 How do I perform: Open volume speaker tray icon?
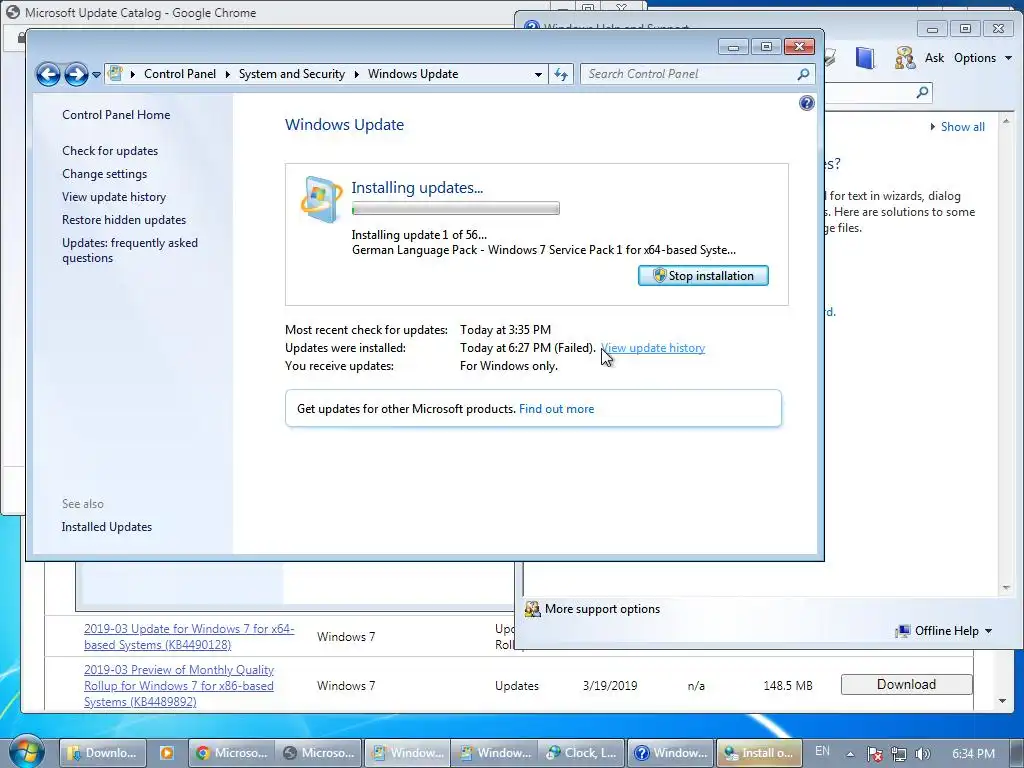pyautogui.click(x=922, y=754)
